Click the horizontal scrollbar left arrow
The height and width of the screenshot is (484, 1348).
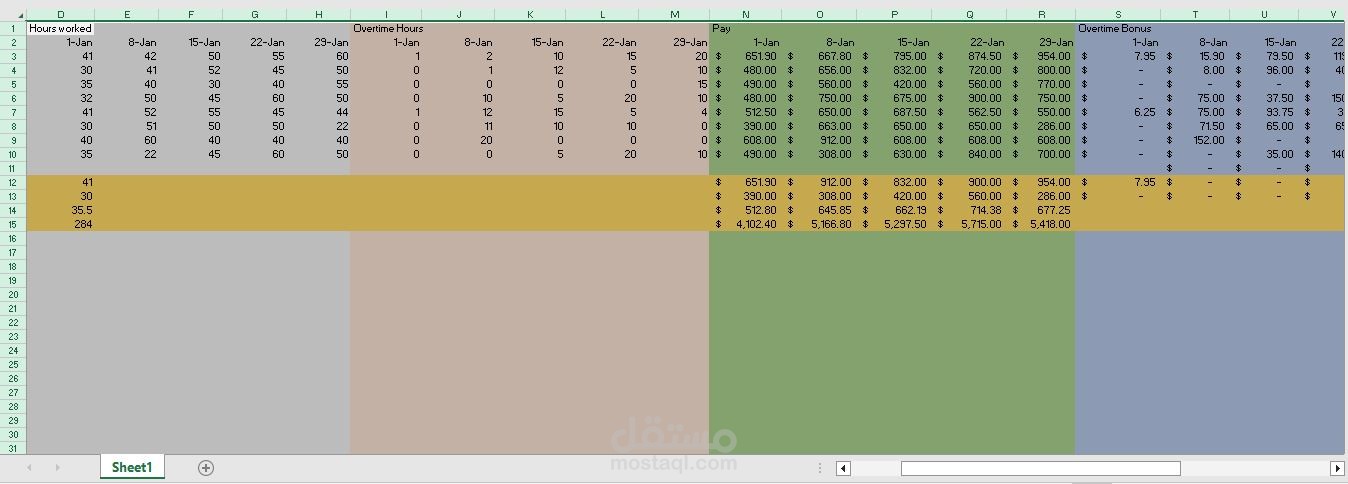point(843,468)
